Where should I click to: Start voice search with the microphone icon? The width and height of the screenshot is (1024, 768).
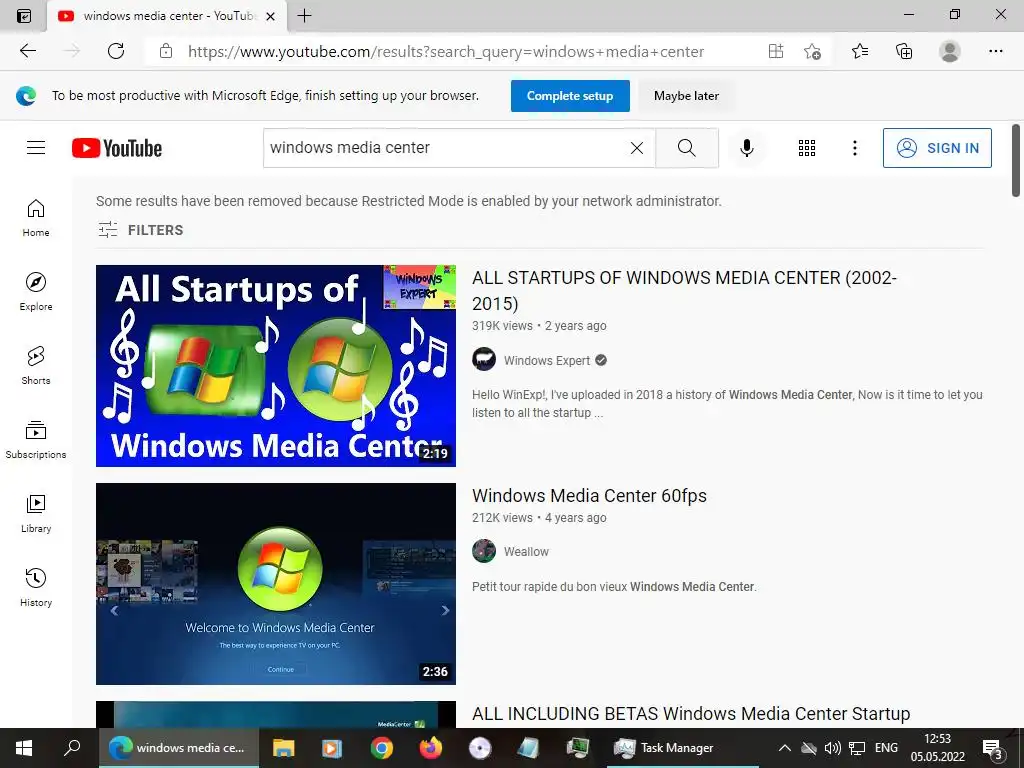coord(746,148)
